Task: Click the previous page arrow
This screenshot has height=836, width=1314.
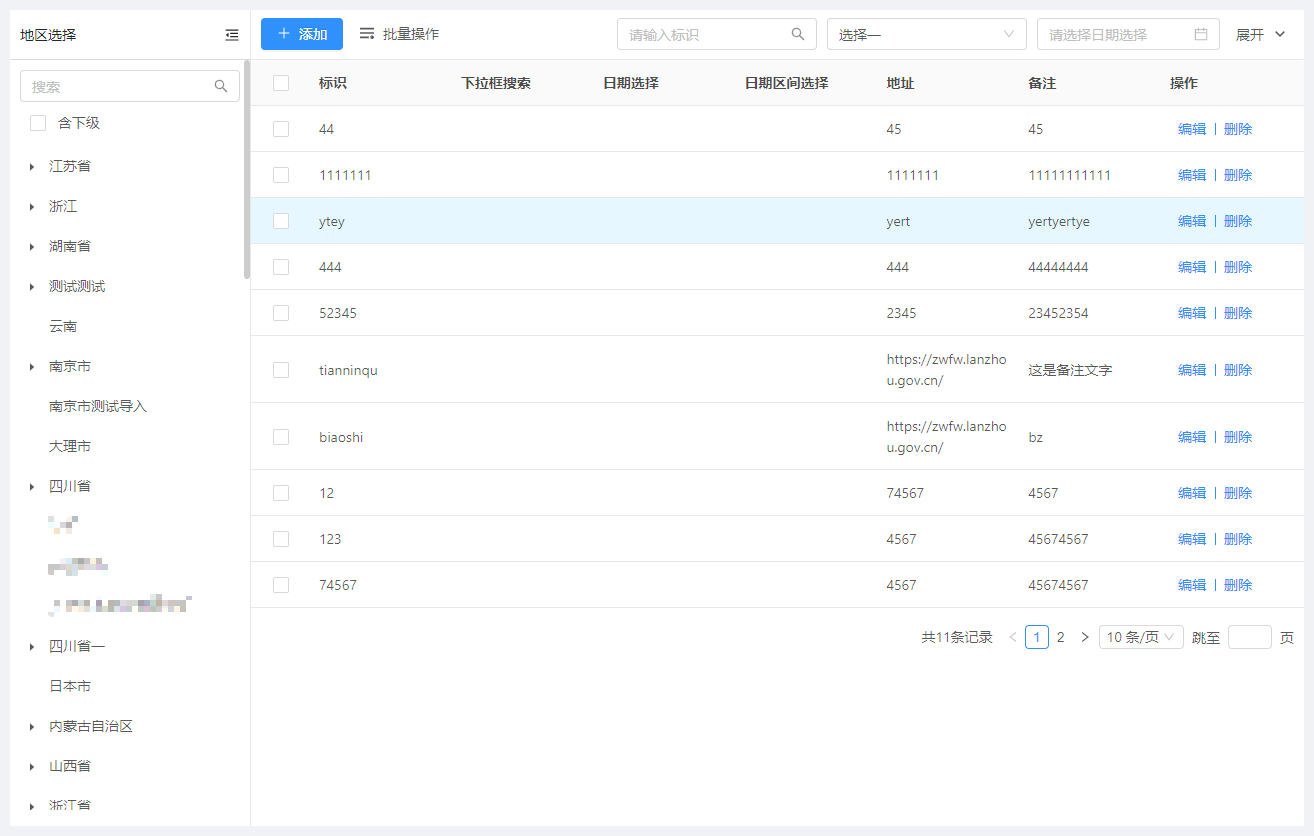Action: coord(1013,637)
